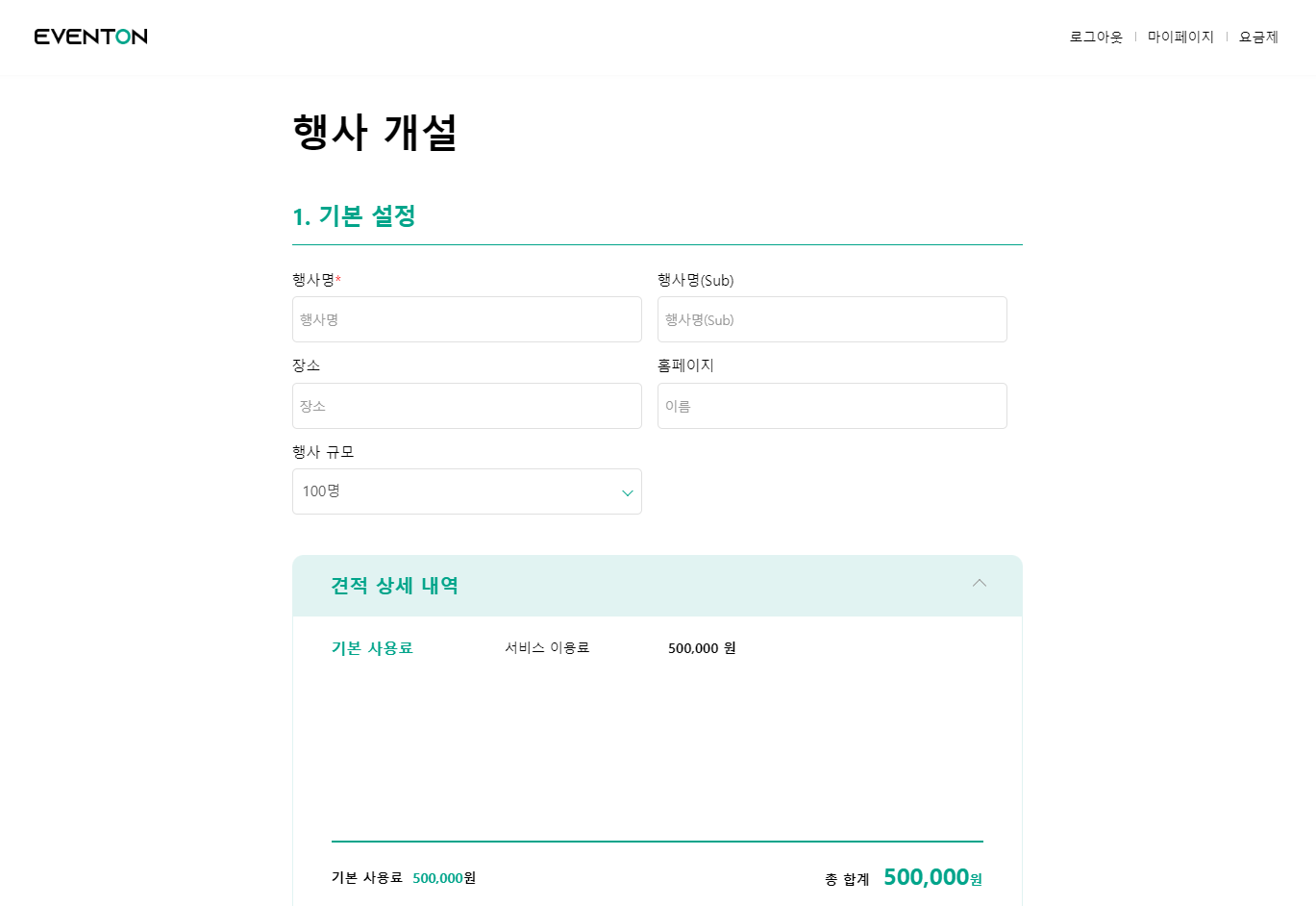This screenshot has width=1316, height=906.
Task: Click the 행사 규모 dropdown arrow icon
Action: (x=627, y=492)
